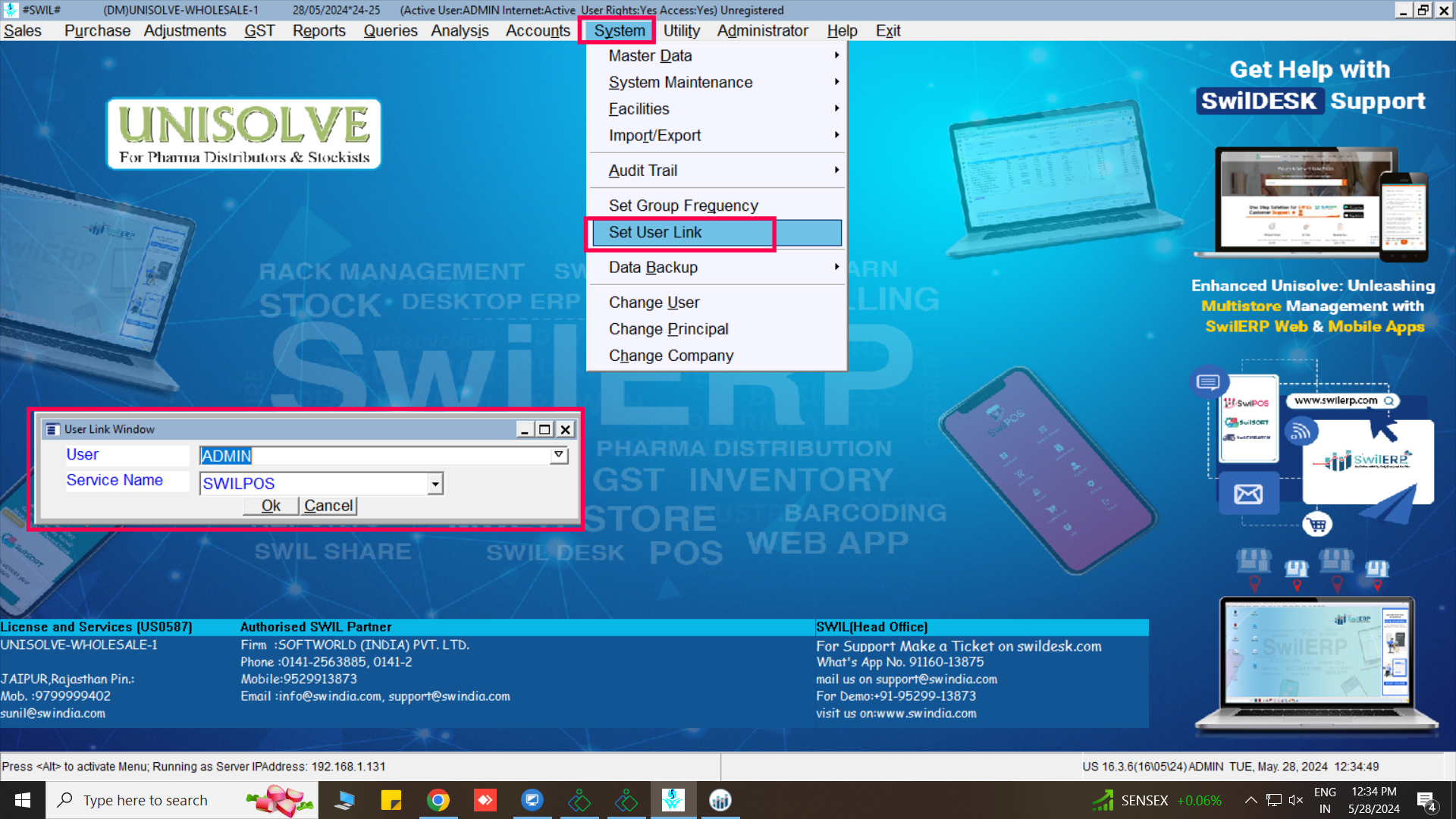
Task: Click Exit in the menu bar
Action: (x=888, y=30)
